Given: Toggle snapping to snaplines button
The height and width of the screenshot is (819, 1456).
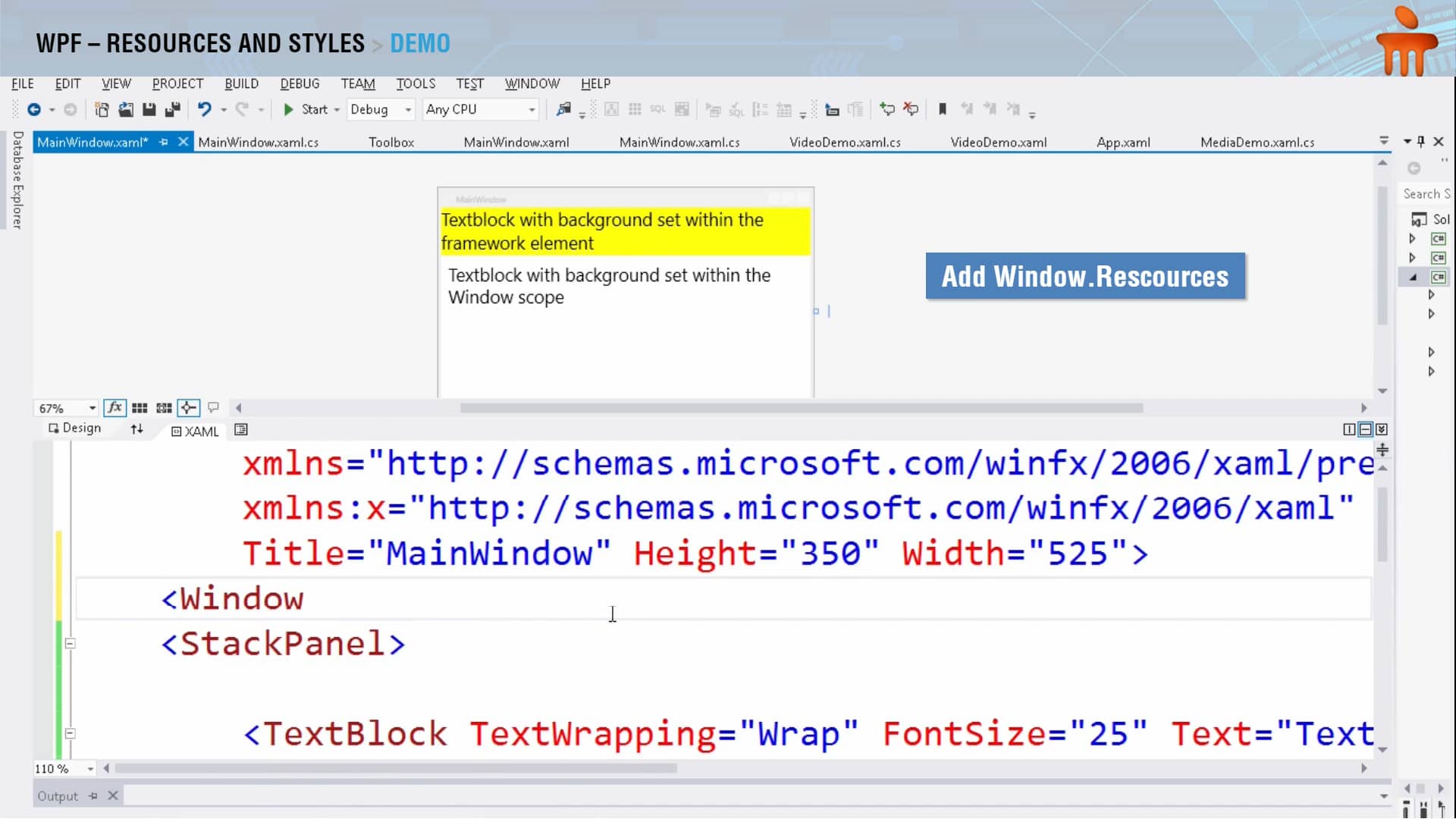Looking at the screenshot, I should click(x=188, y=408).
